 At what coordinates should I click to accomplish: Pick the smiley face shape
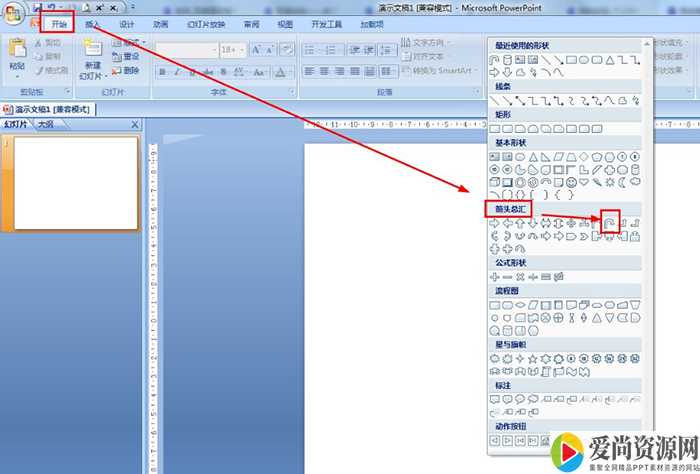click(x=570, y=183)
